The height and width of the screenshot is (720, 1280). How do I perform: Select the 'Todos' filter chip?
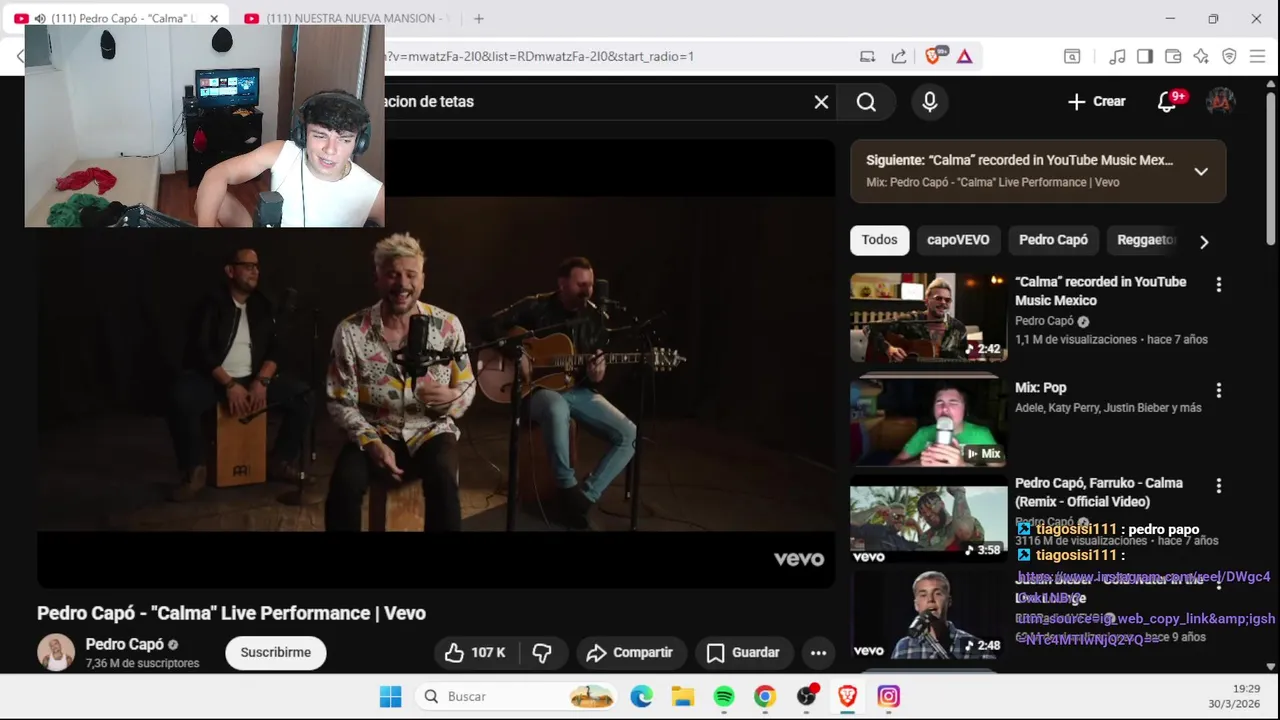coord(880,240)
